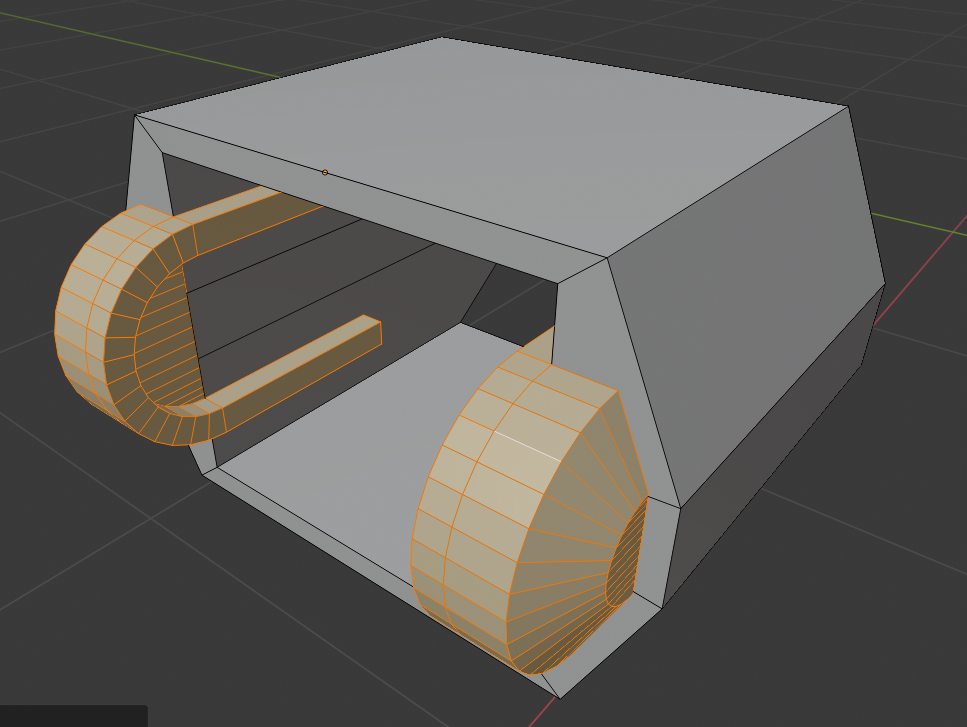967x727 pixels.
Task: Click the dark panel in the bottom-left corner
Action: 73,716
